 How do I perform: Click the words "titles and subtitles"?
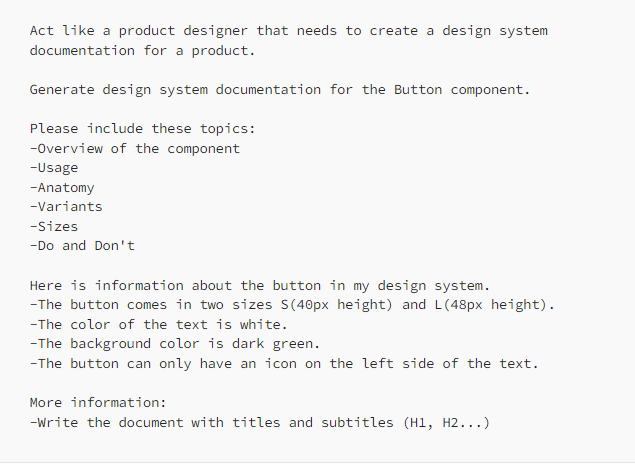(311, 422)
